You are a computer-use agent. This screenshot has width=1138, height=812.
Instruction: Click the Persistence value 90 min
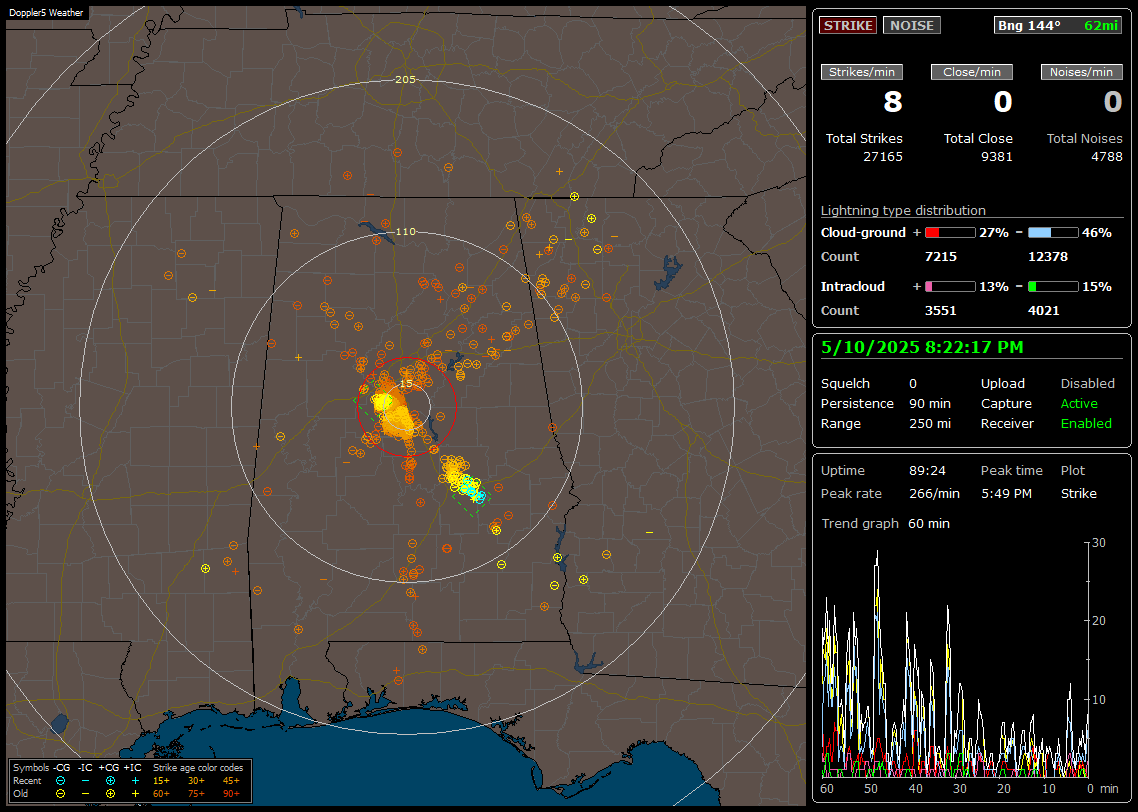click(930, 403)
